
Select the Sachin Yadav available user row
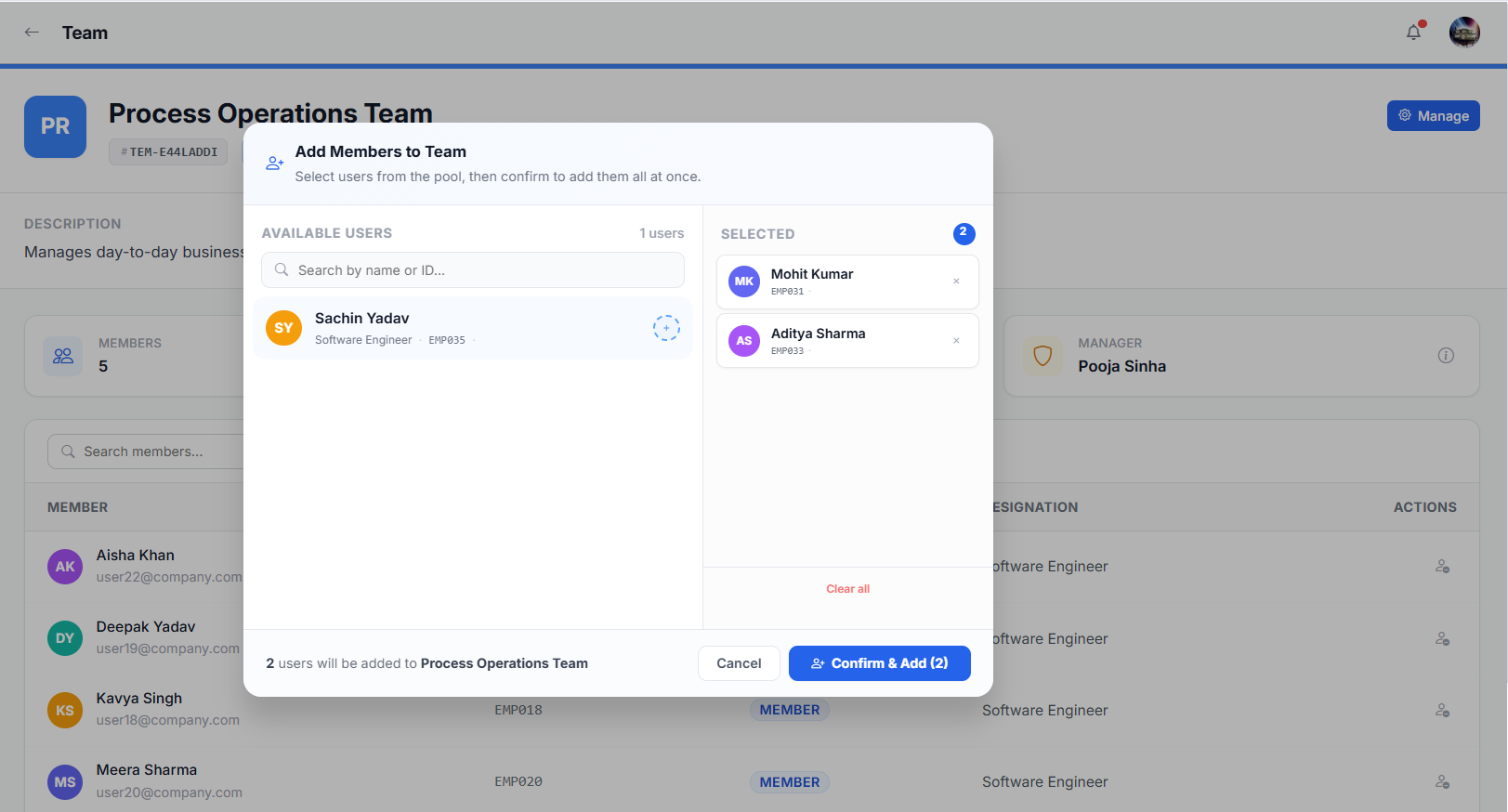472,328
